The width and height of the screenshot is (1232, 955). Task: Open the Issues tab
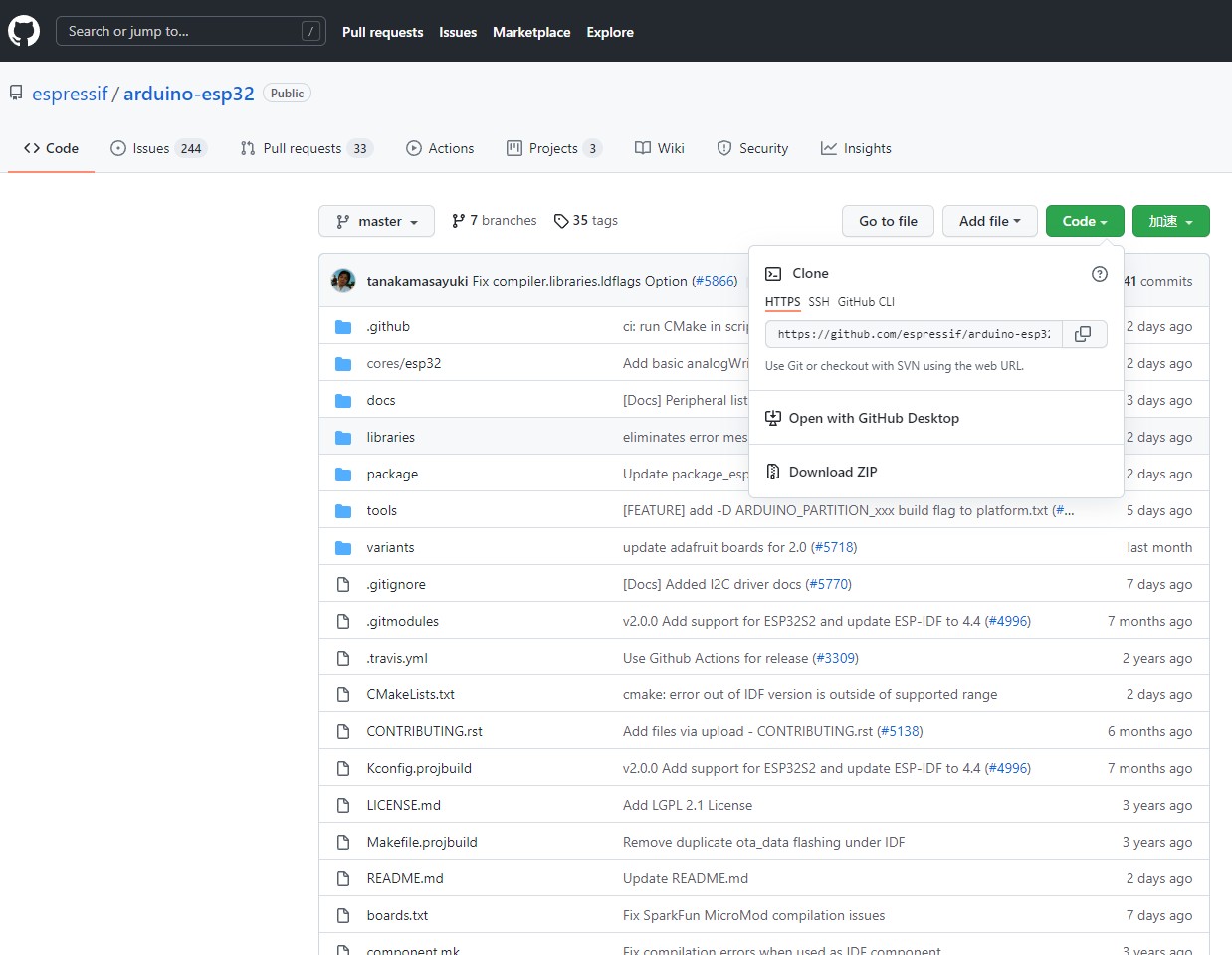pyautogui.click(x=158, y=148)
